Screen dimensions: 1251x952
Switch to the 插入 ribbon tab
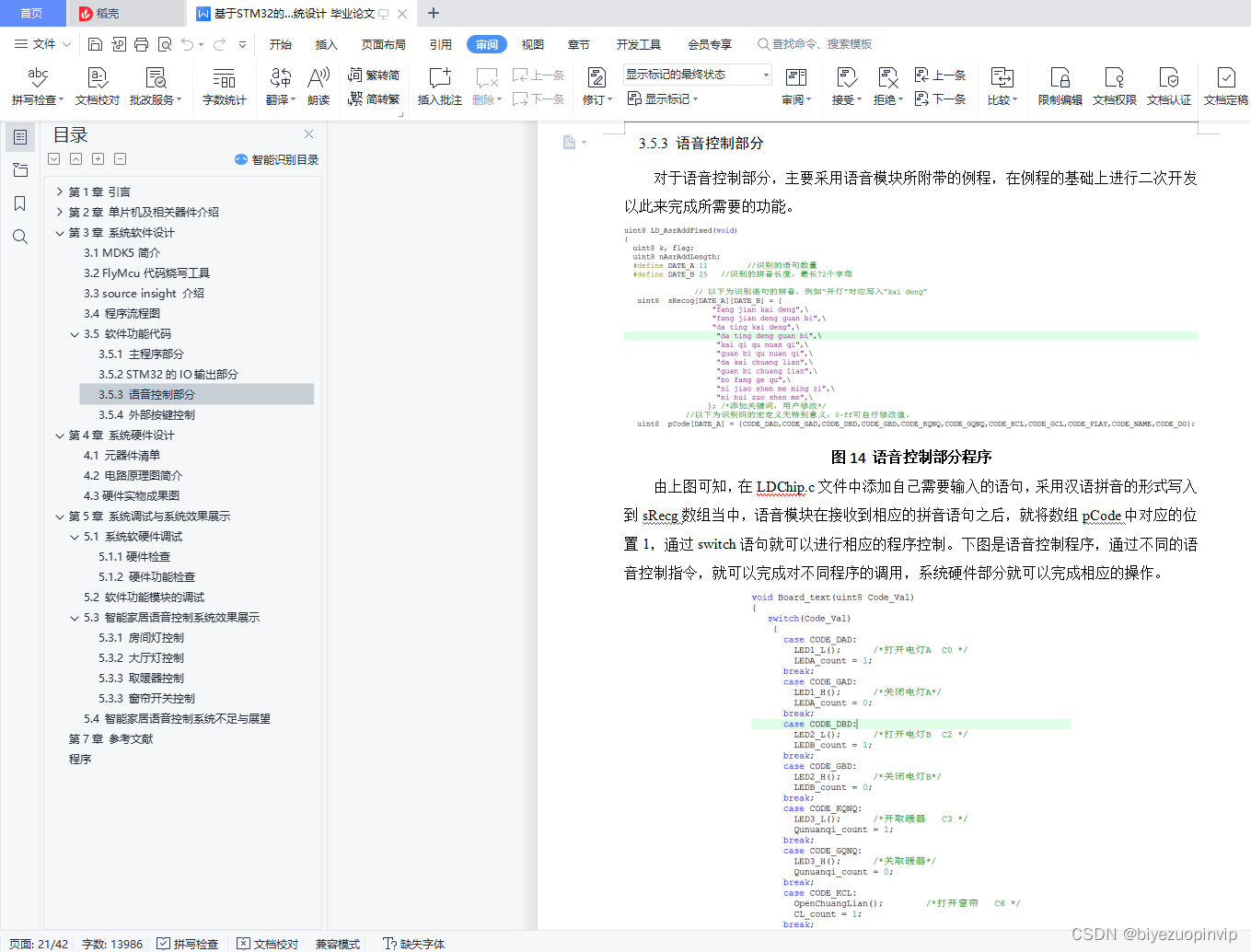[x=326, y=44]
